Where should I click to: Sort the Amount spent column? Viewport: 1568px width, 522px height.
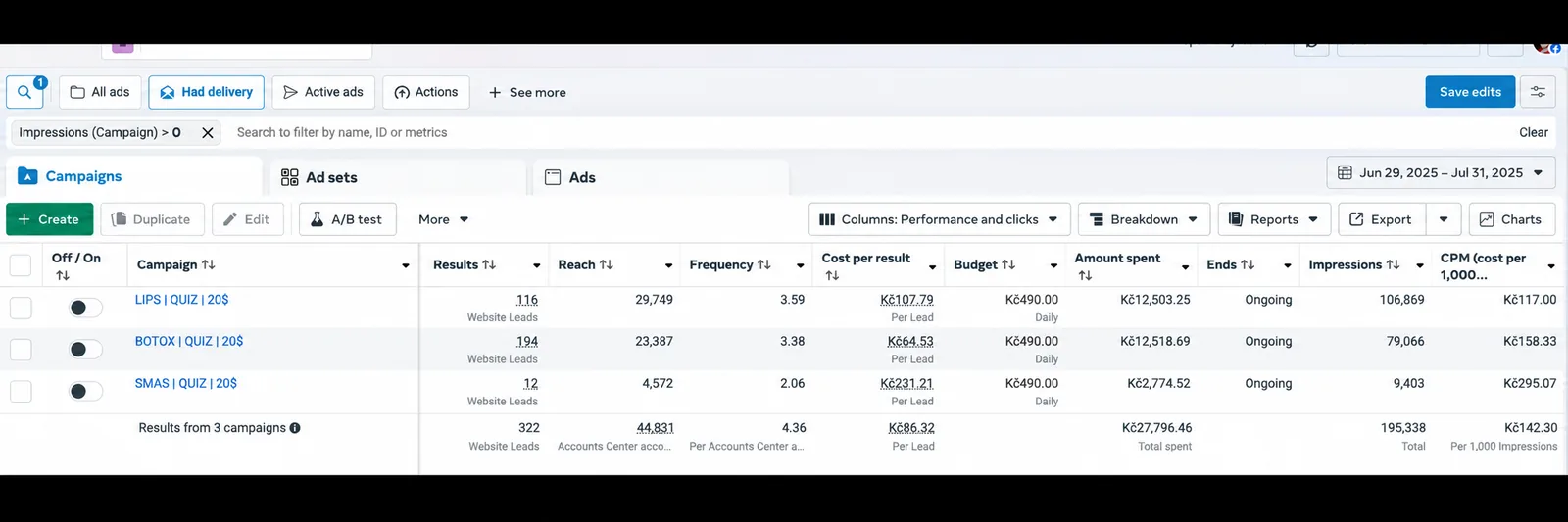[1085, 275]
